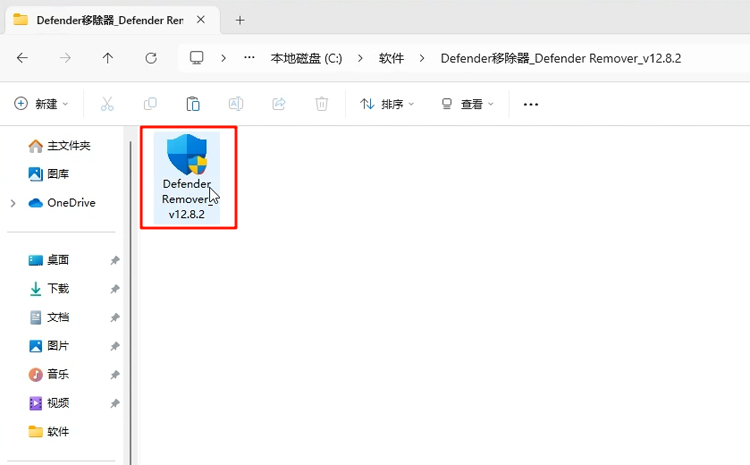Click the Paste clipboard toolbar icon
Viewport: 750px width, 465px height.
coord(193,104)
